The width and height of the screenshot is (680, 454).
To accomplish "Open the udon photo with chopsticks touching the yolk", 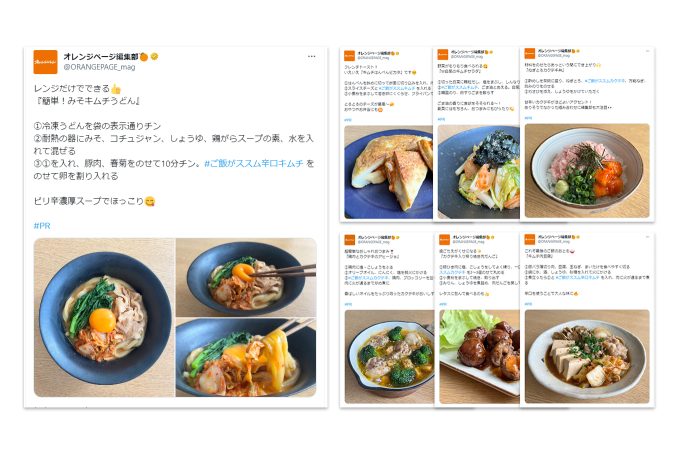I will pyautogui.click(x=246, y=277).
